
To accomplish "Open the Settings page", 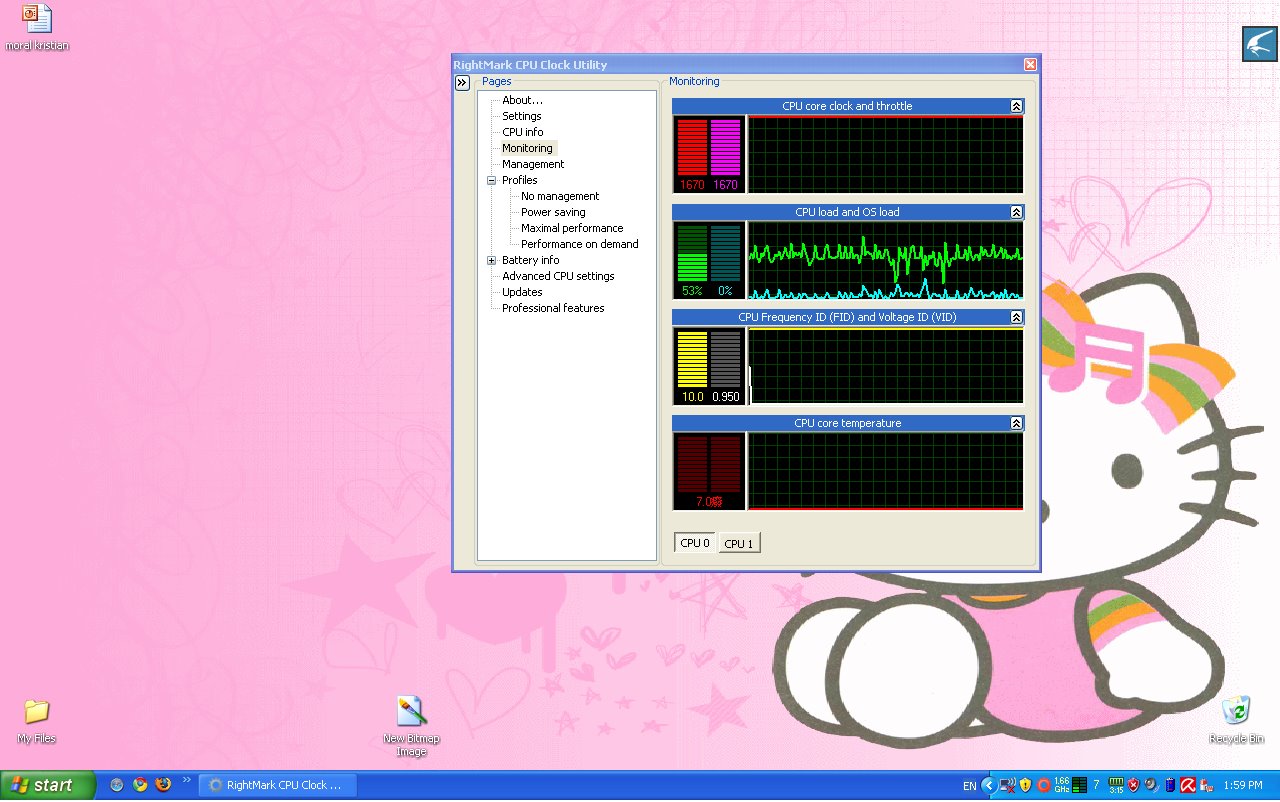I will coord(522,116).
